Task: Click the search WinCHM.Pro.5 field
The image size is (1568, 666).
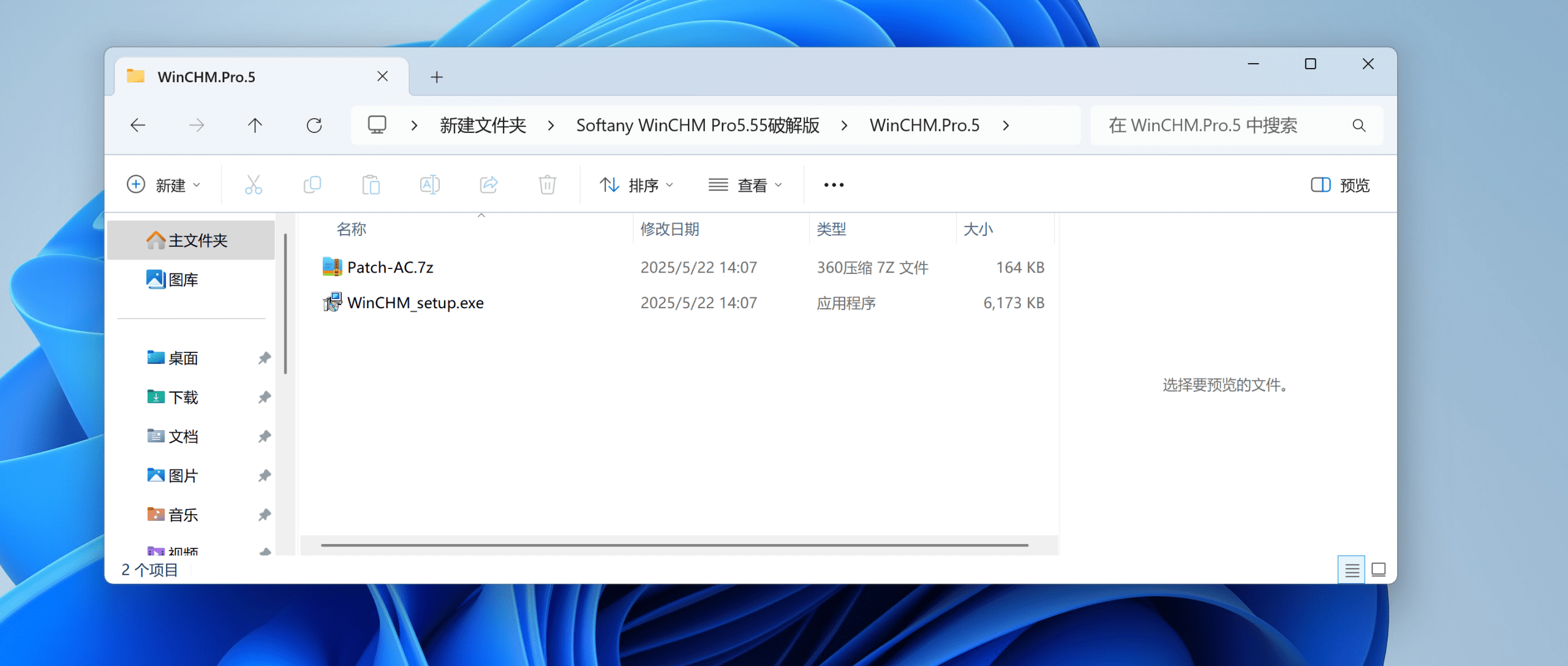Action: [x=1219, y=126]
